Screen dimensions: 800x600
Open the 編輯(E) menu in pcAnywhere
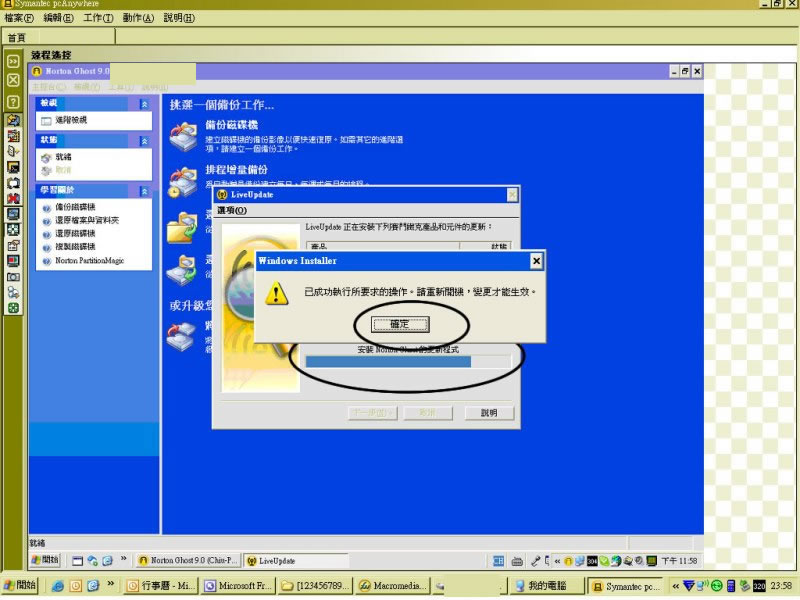click(59, 18)
